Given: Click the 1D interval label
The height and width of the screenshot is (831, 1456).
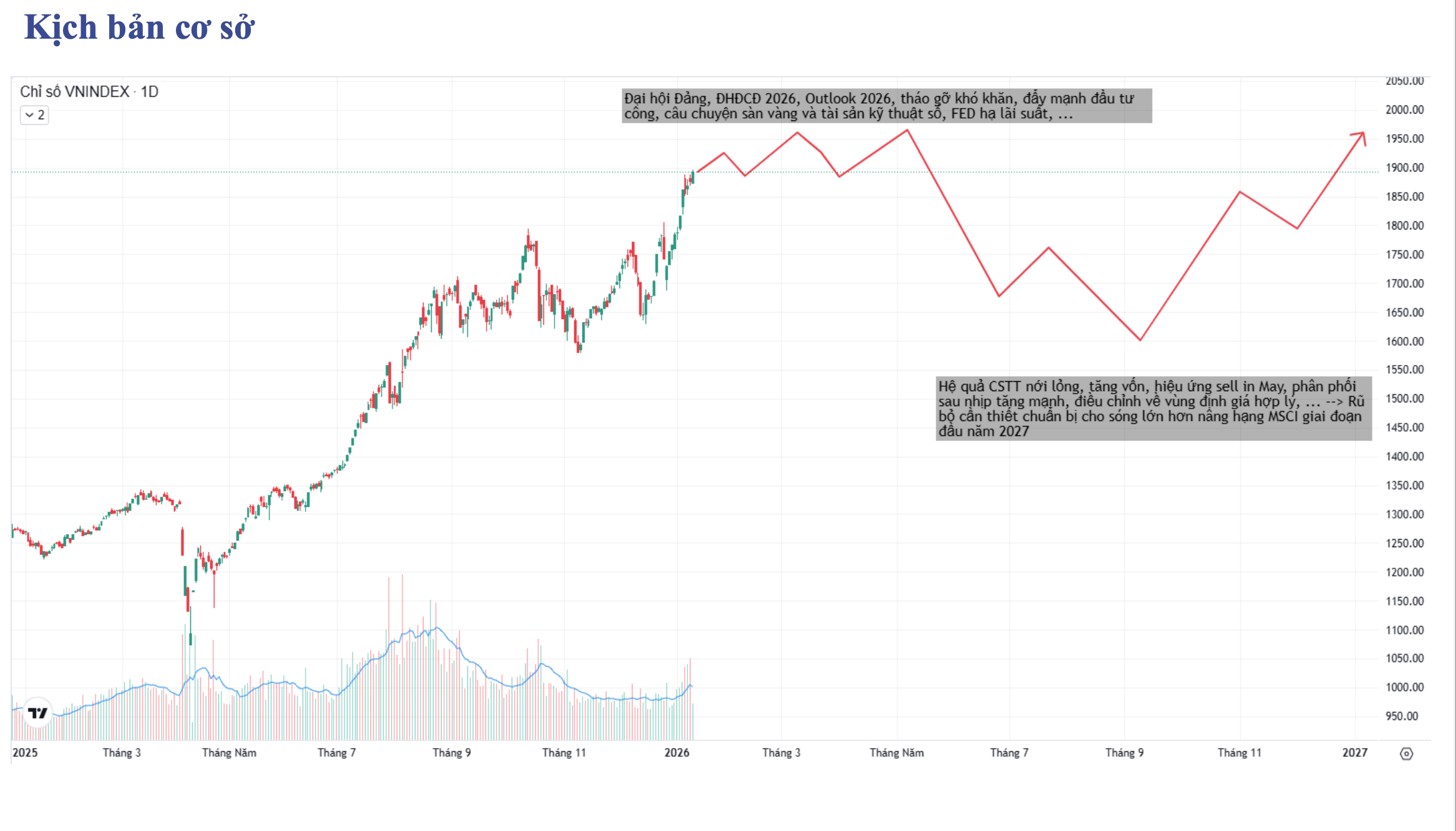Looking at the screenshot, I should coord(150,92).
